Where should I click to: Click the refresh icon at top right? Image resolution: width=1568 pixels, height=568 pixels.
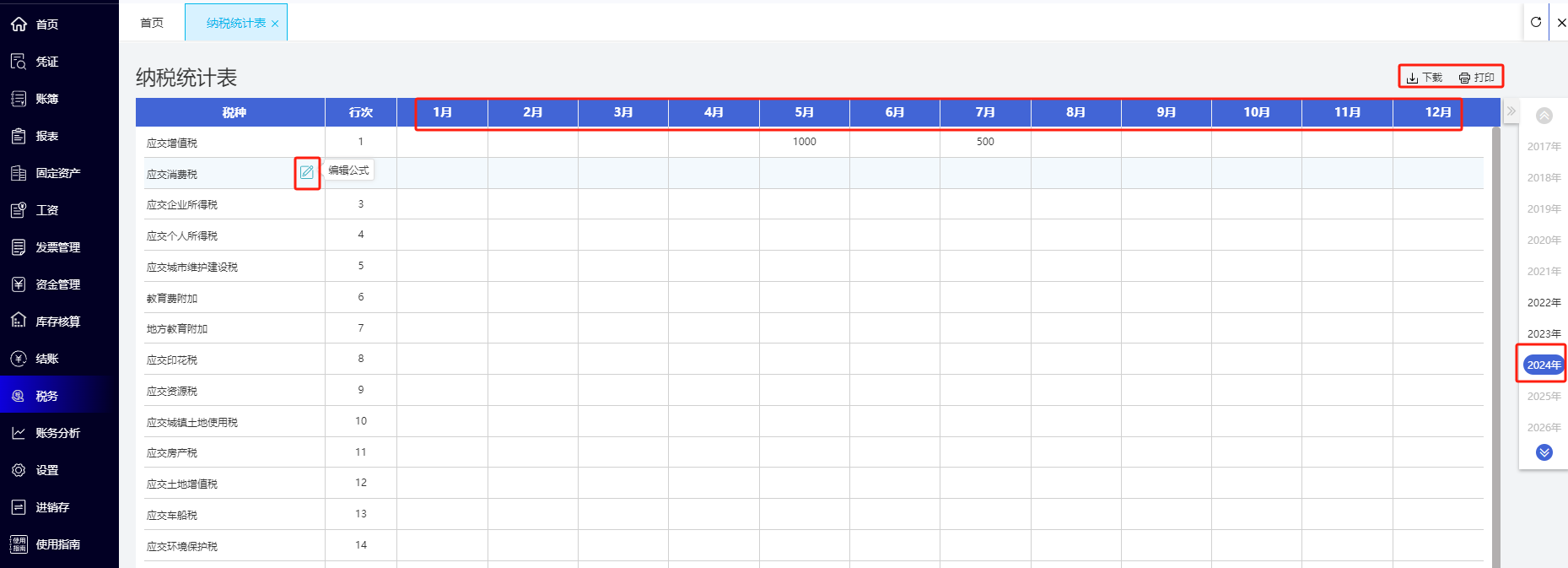pos(1536,22)
